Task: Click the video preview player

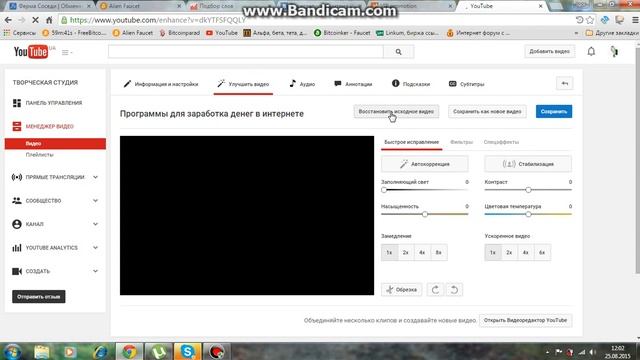Action: [247, 216]
